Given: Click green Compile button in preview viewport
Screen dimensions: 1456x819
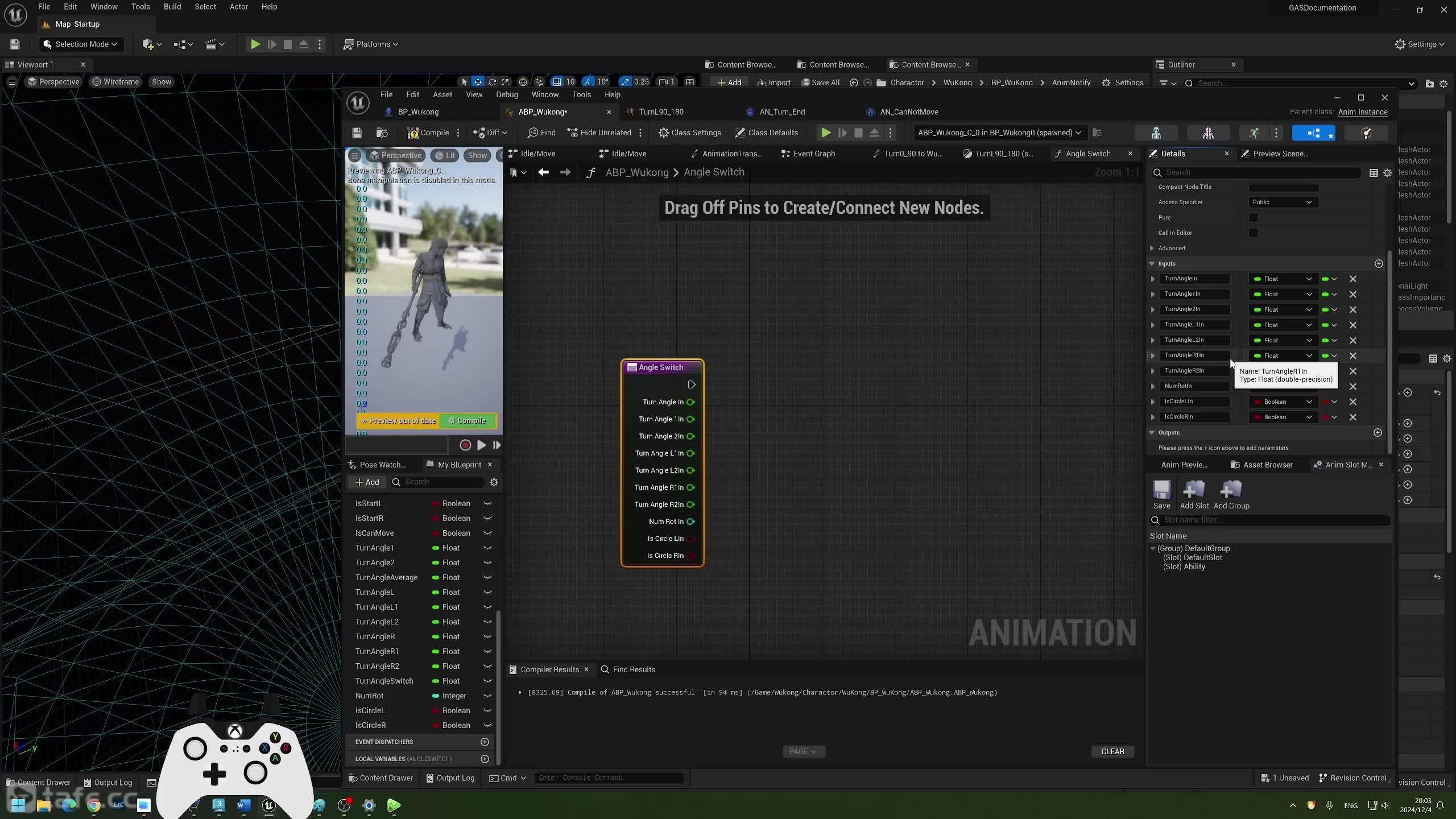Looking at the screenshot, I should tap(468, 421).
